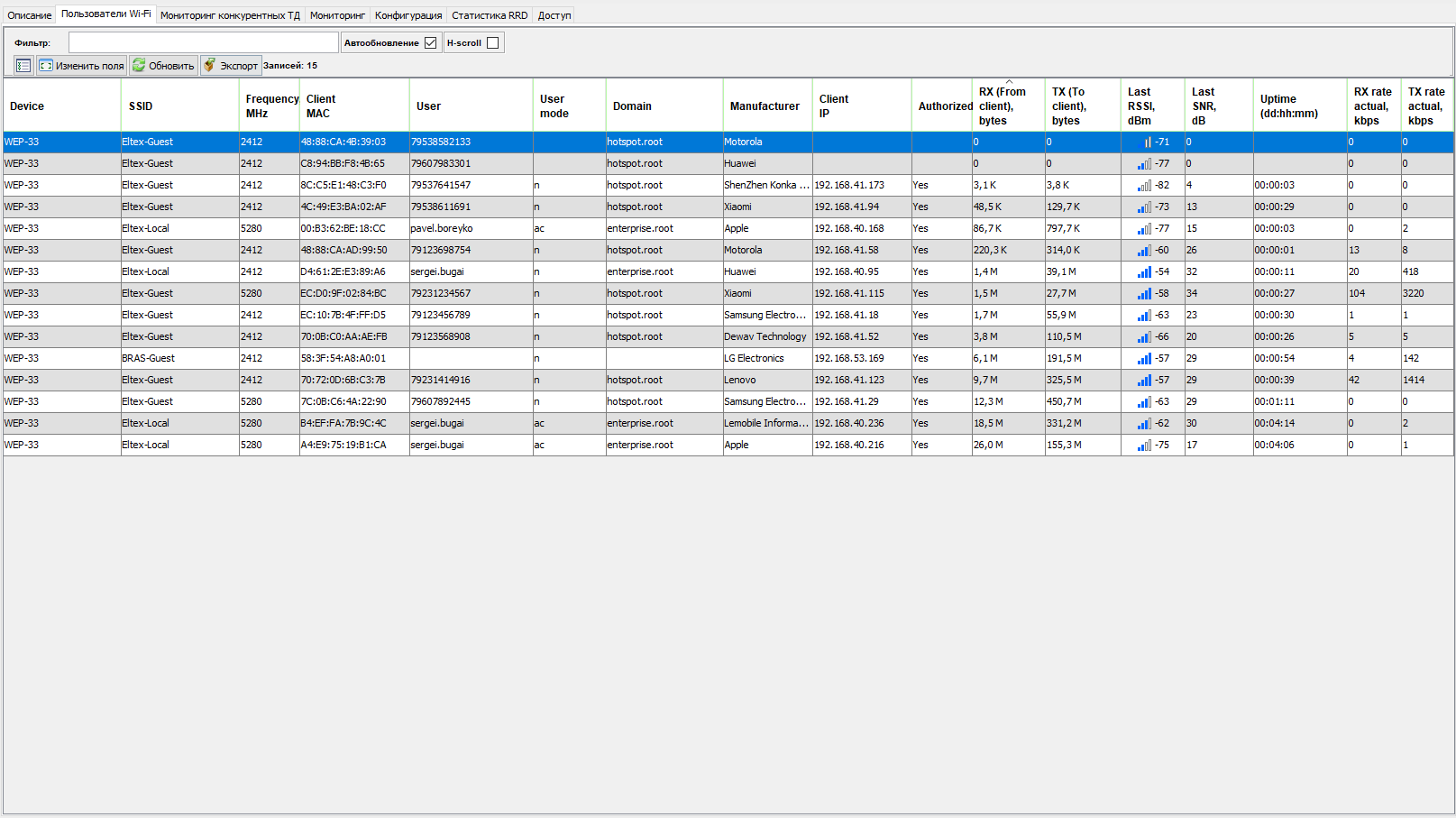Click MAC address EC:10:7B:4F:FF:D5
The width and height of the screenshot is (1456, 818).
pyautogui.click(x=354, y=316)
